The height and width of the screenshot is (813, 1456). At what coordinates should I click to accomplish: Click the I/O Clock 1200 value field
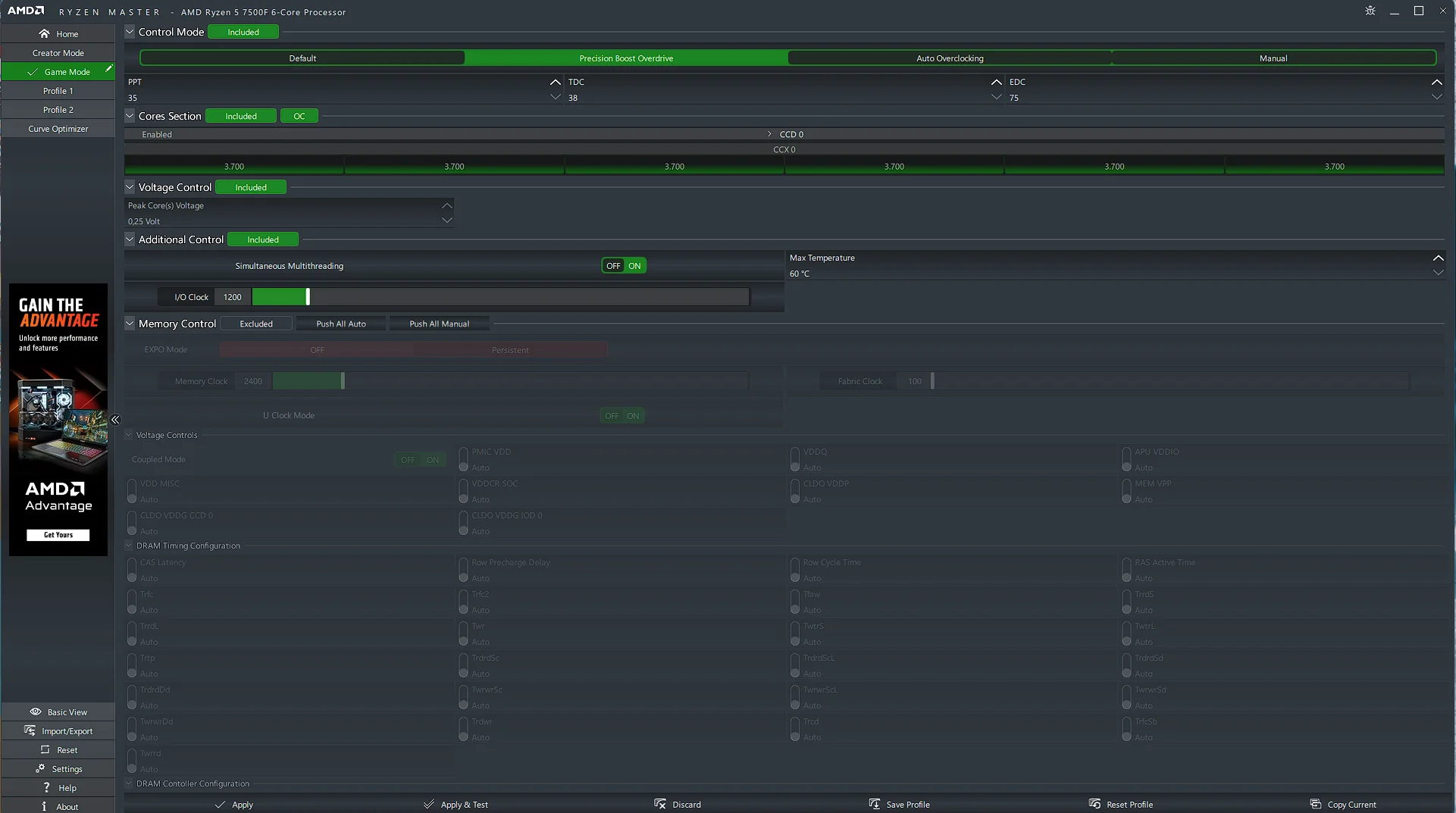tap(233, 297)
